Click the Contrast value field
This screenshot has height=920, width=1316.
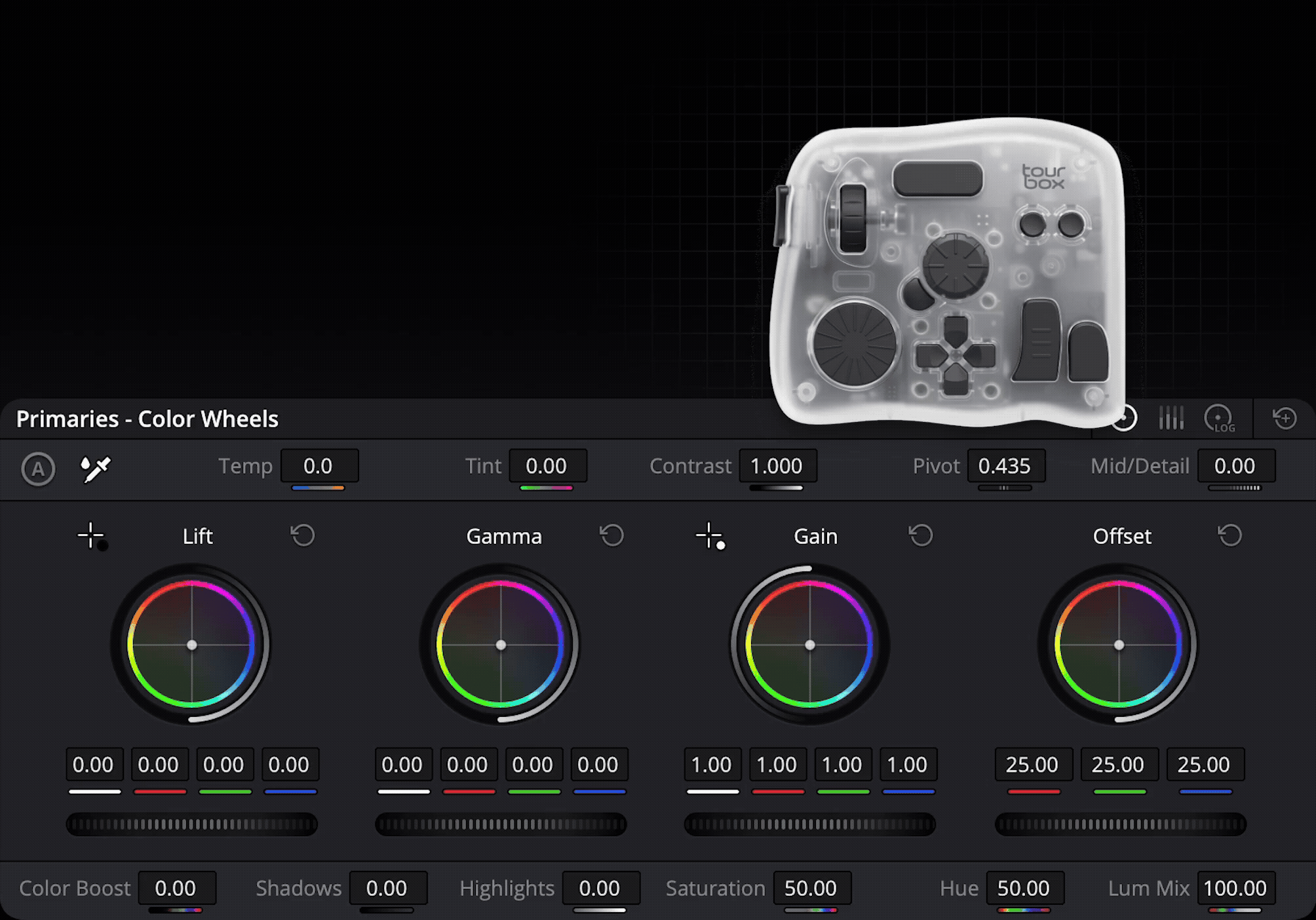tap(777, 466)
